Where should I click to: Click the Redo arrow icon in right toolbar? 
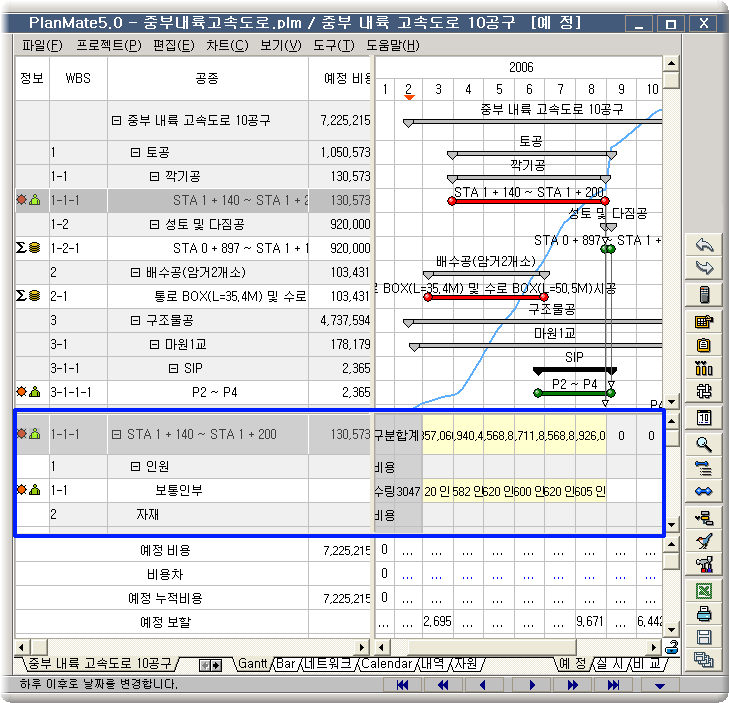point(704,267)
